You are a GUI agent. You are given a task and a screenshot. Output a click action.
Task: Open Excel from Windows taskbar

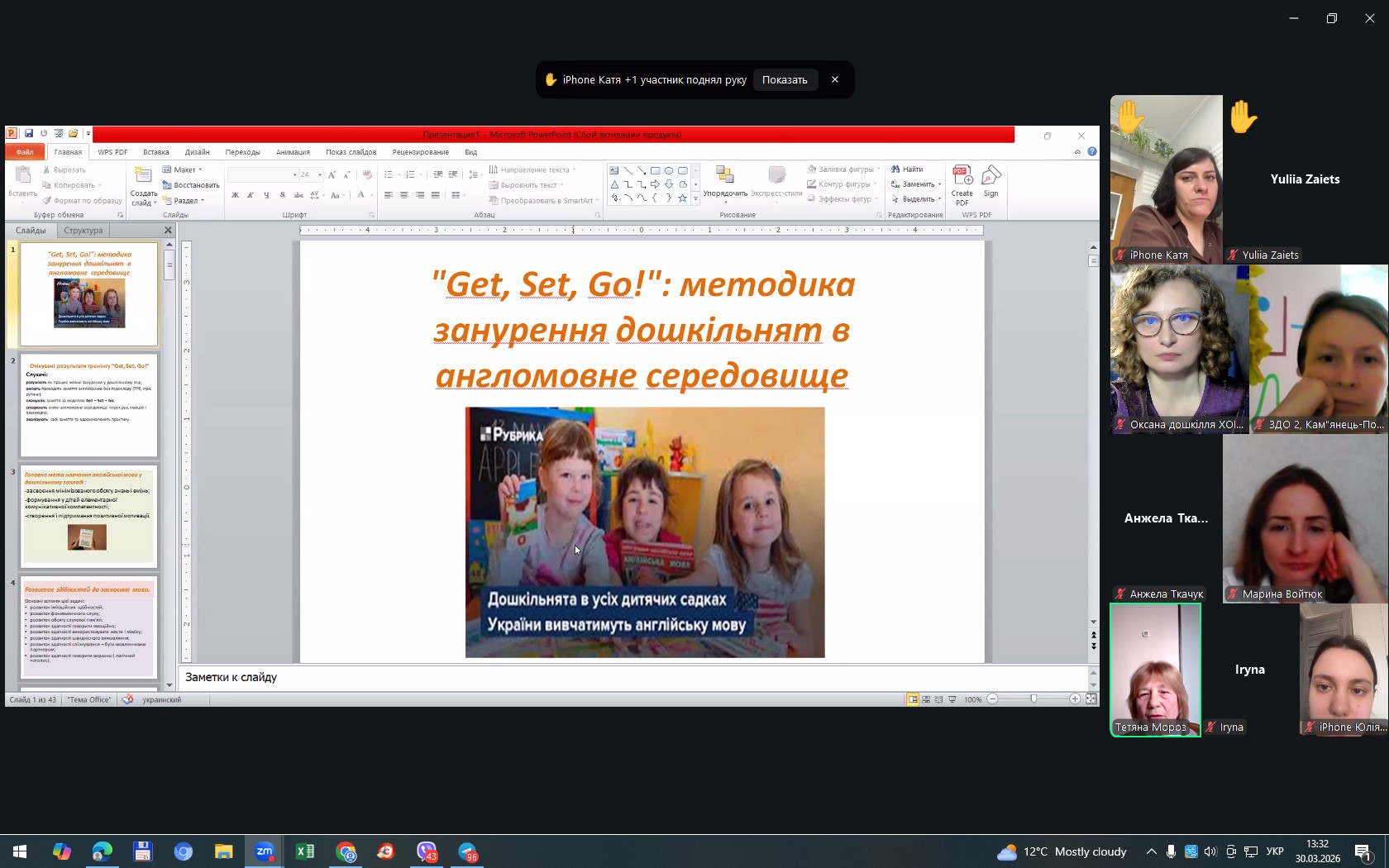pos(305,851)
